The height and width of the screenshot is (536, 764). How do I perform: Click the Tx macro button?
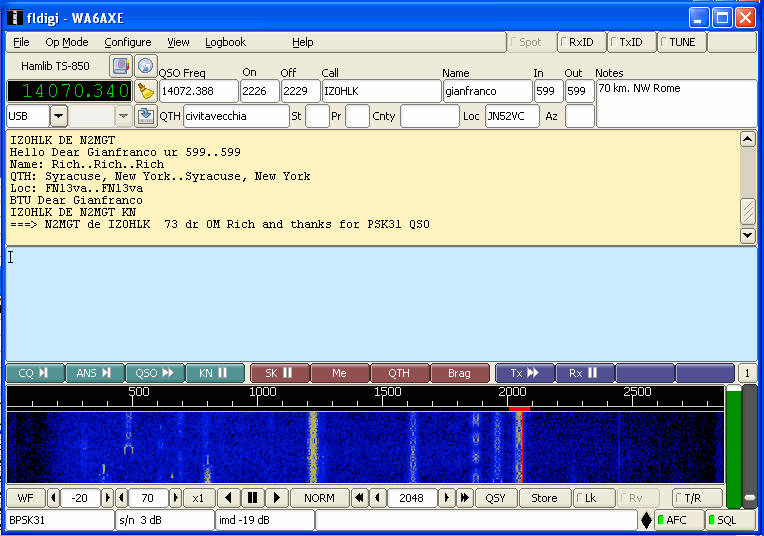click(x=525, y=373)
